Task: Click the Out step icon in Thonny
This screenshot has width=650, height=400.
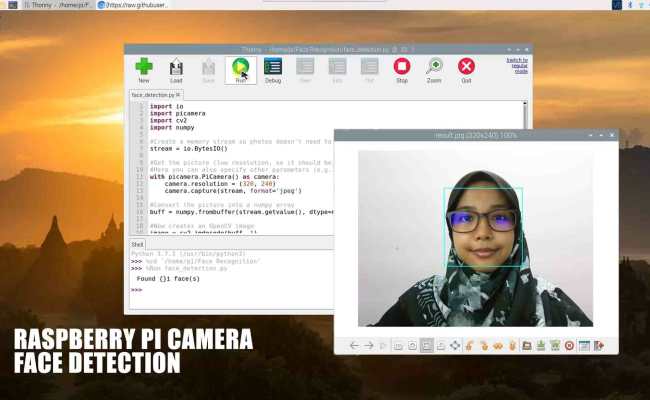Action: (x=369, y=70)
